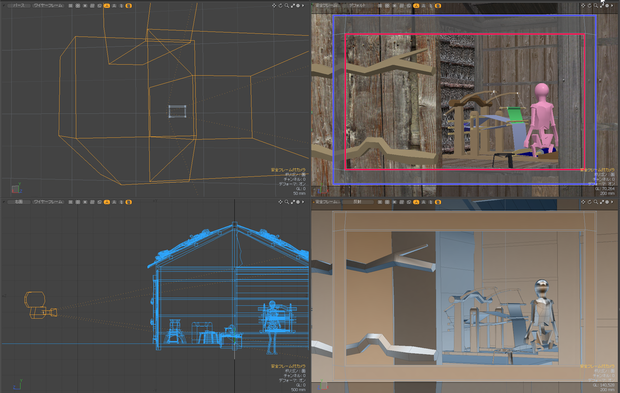
Task: Open the ワイヤーフレーム shading dropdown in the perspective viewport
Action: click(x=48, y=6)
